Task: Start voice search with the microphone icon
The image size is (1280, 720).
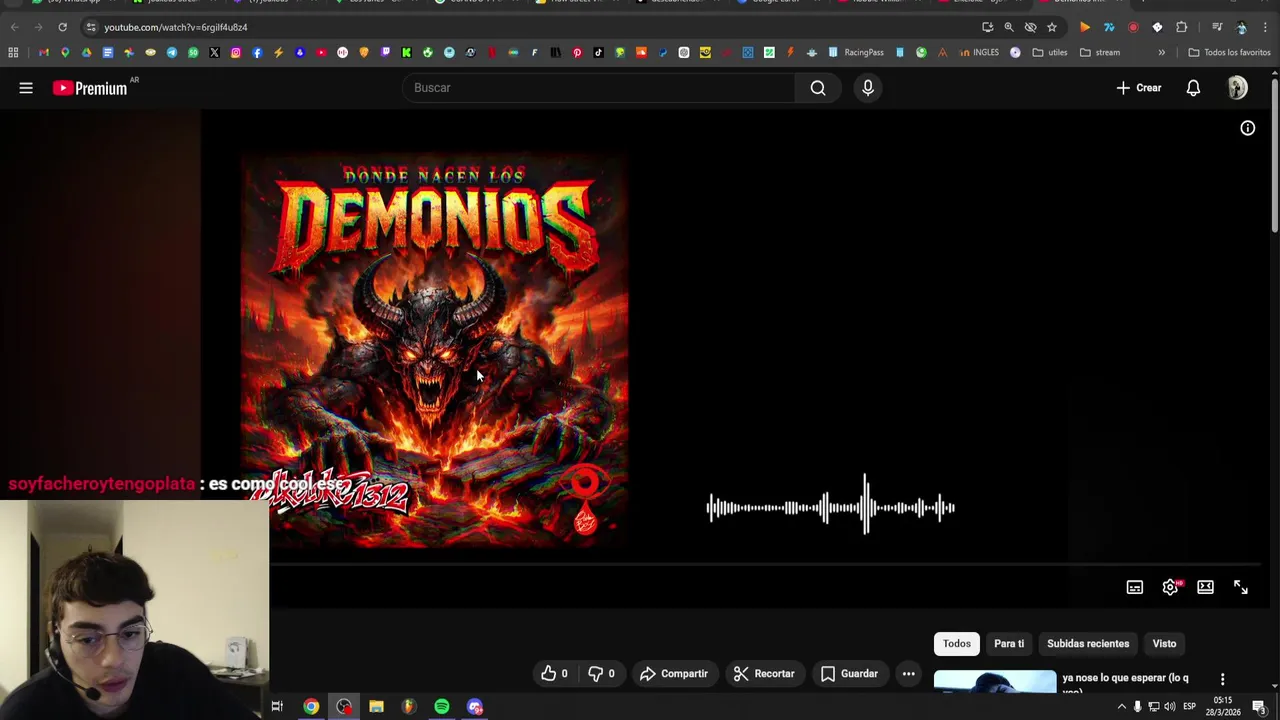Action: point(868,88)
